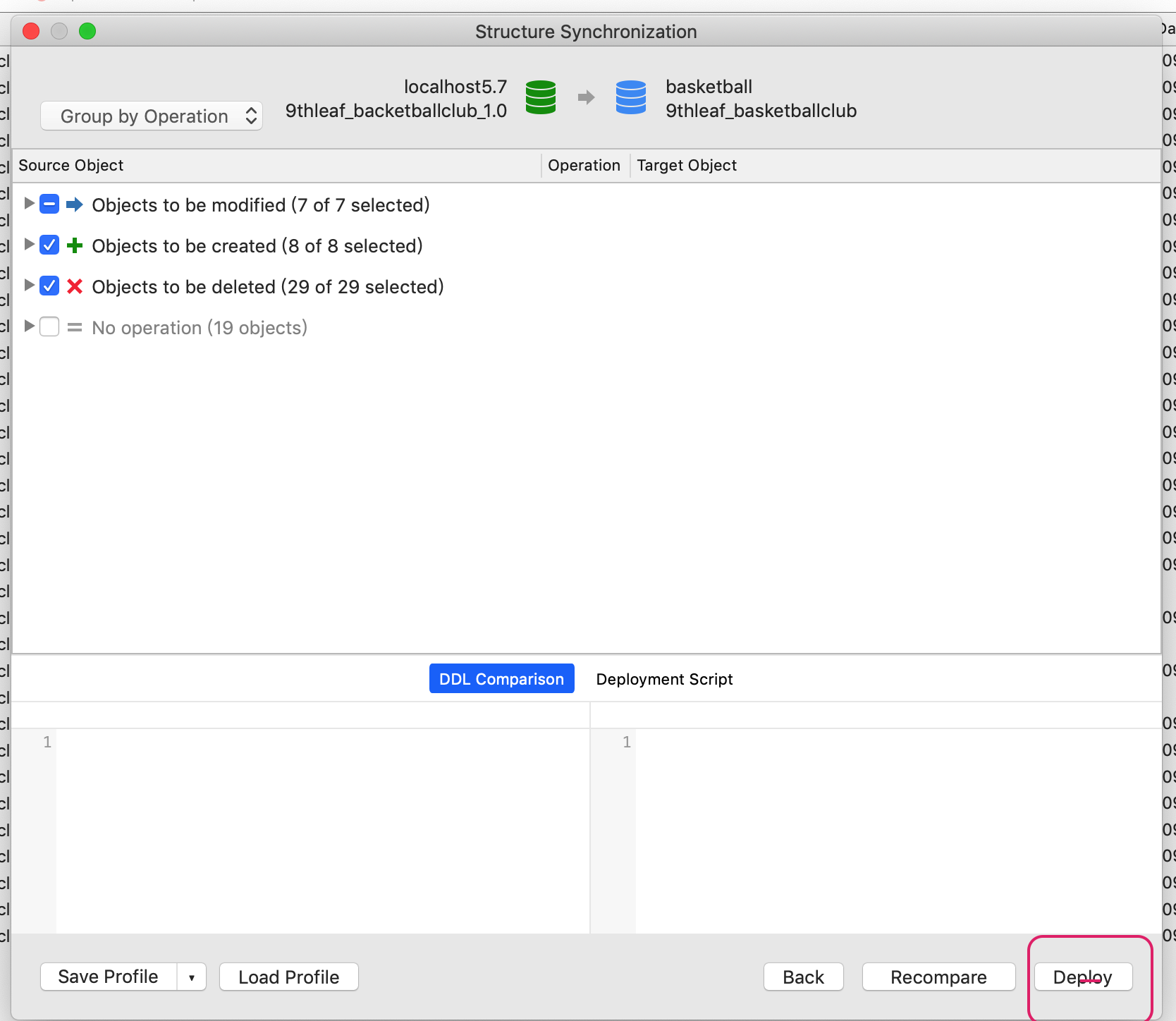Click the gray sync direction arrow between databases

(586, 98)
